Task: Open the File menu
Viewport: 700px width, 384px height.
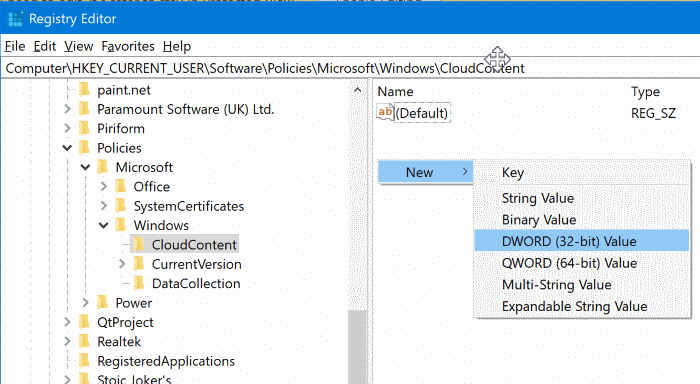Action: point(15,46)
